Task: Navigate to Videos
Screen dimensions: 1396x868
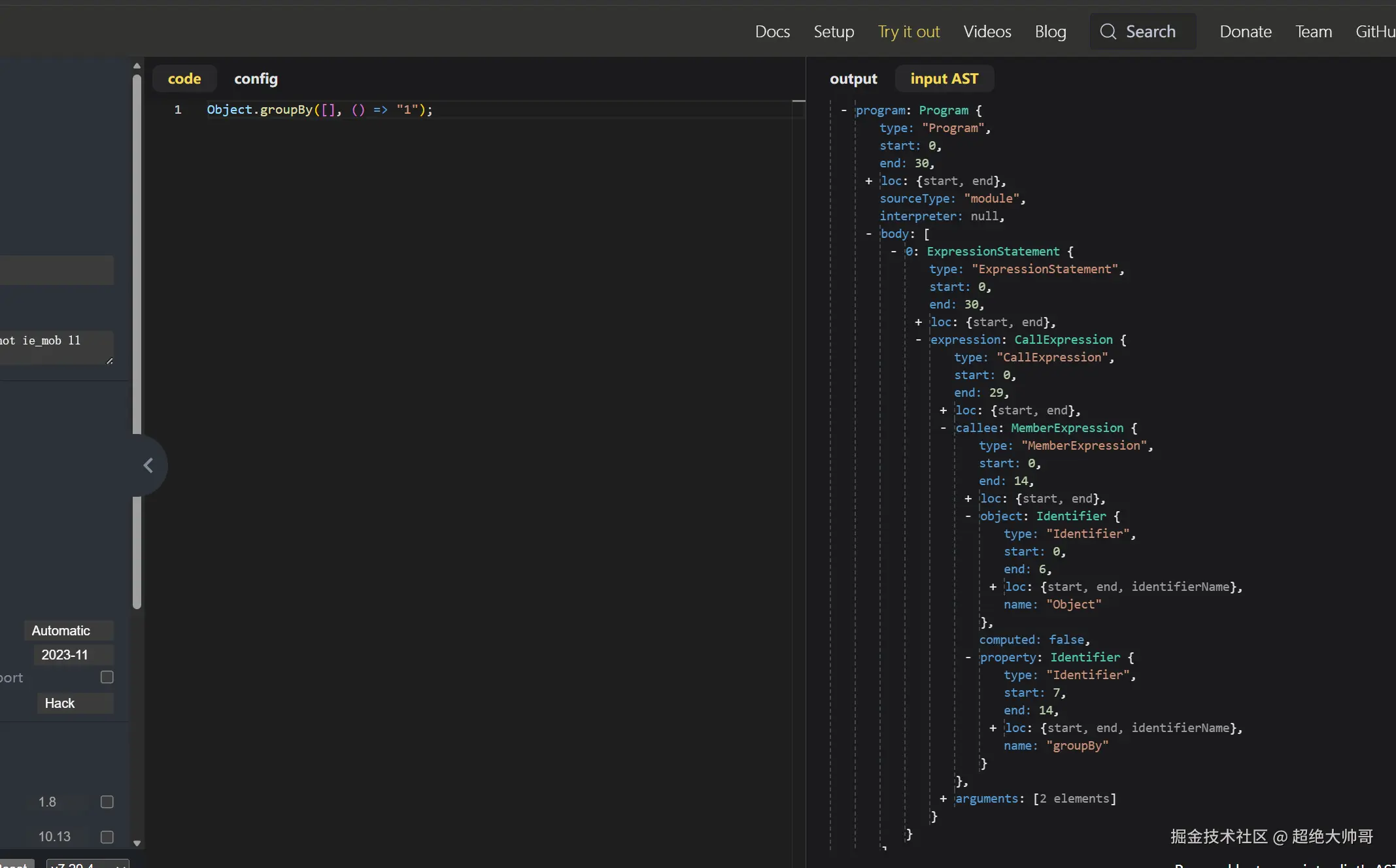Action: click(x=987, y=31)
